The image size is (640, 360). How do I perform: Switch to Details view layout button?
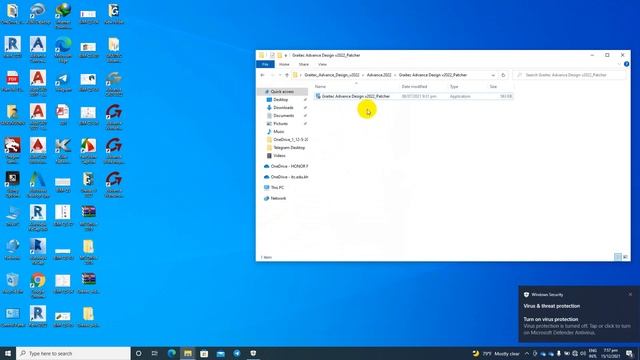click(x=618, y=257)
